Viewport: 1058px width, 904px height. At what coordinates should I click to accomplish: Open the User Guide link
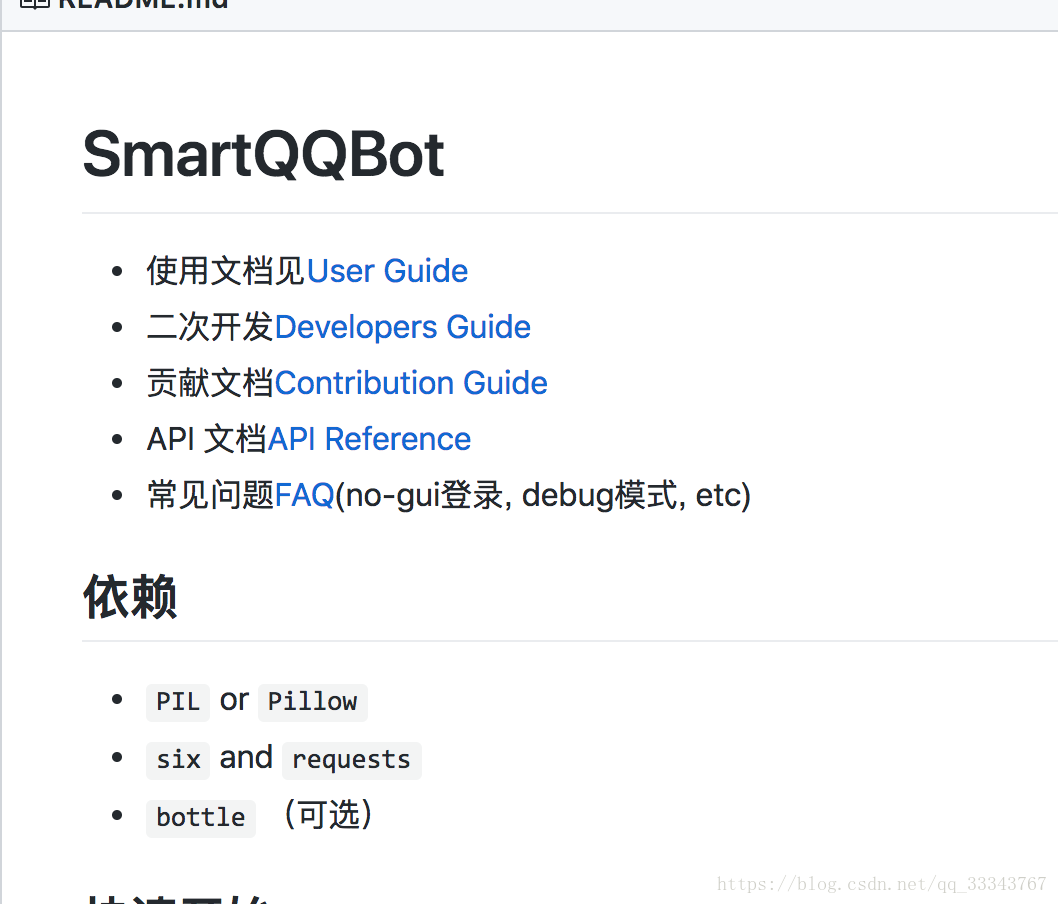[387, 271]
